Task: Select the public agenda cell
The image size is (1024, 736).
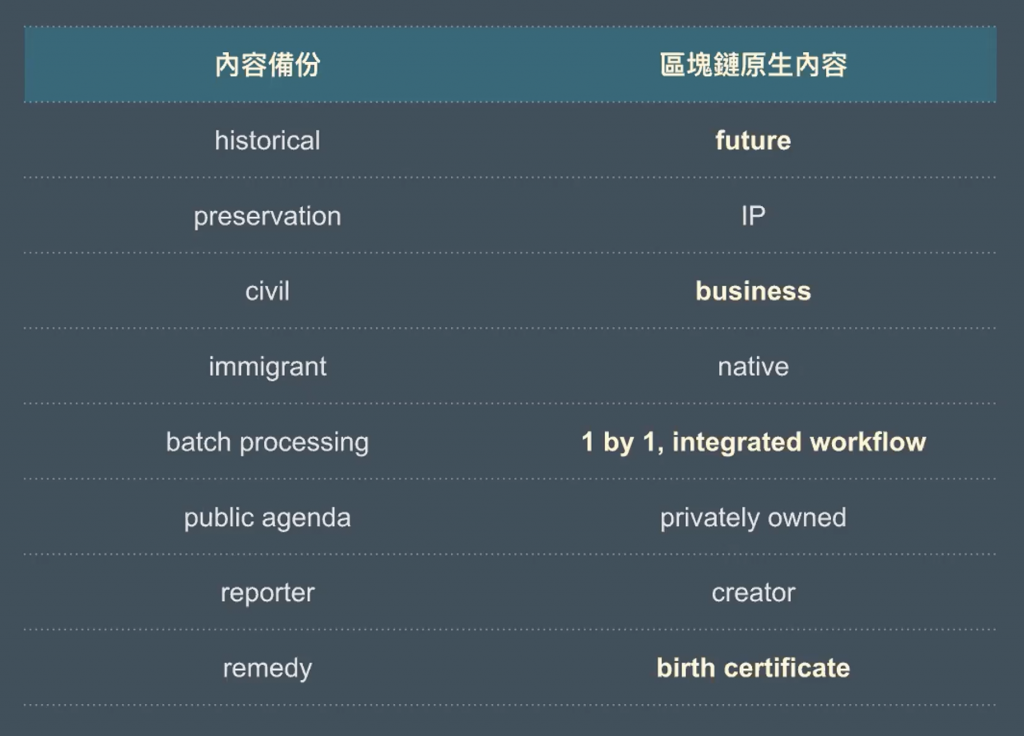Action: 268,518
